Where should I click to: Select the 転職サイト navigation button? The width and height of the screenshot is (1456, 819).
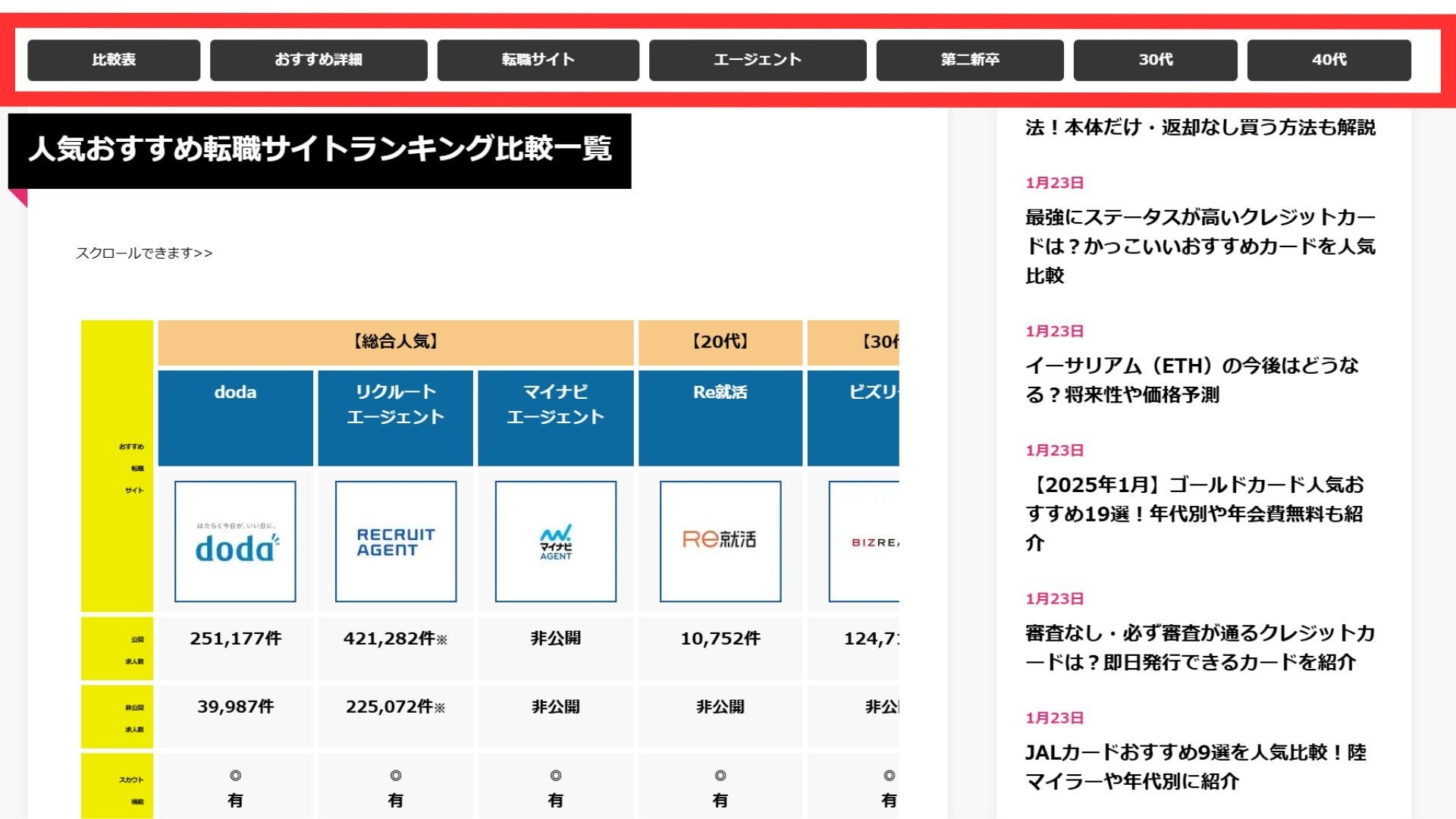tap(538, 60)
